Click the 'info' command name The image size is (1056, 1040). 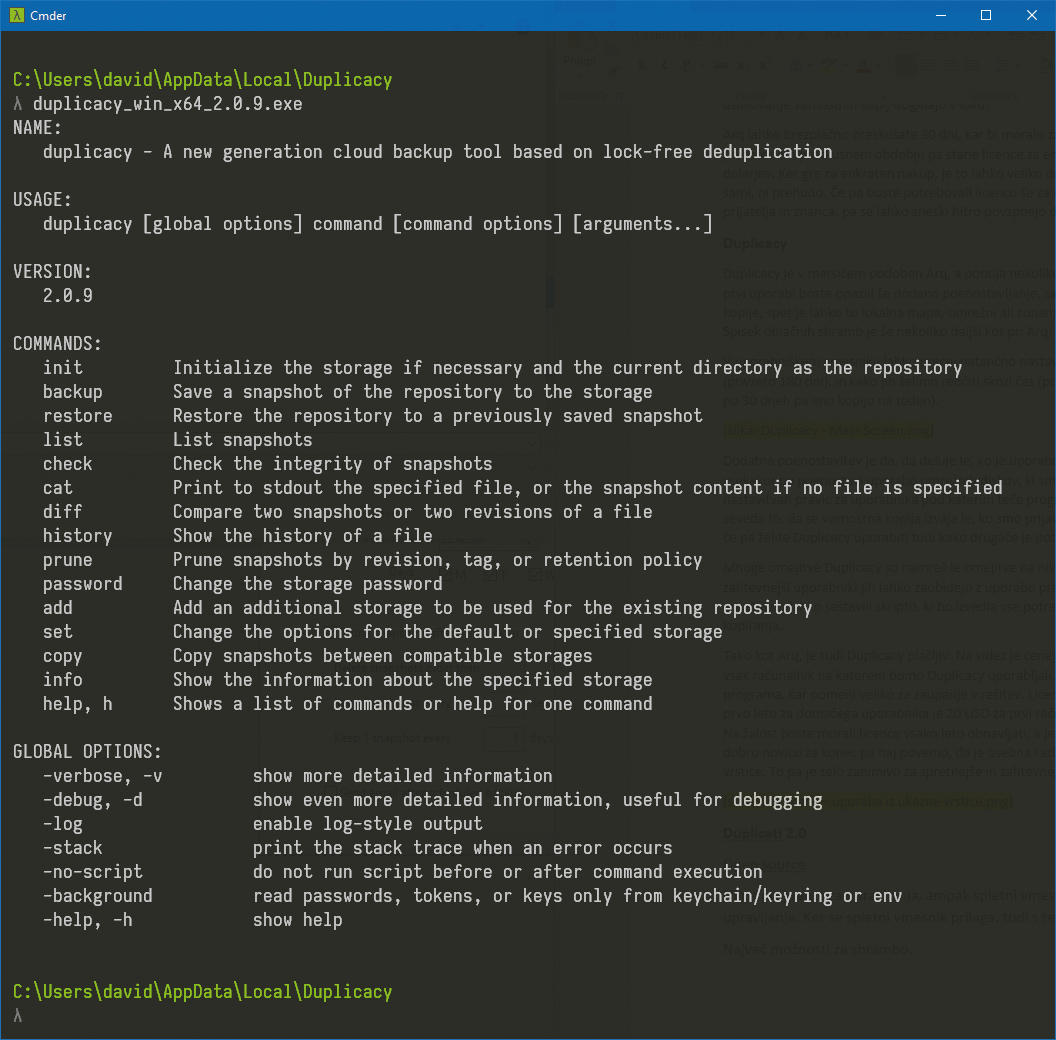coord(63,680)
